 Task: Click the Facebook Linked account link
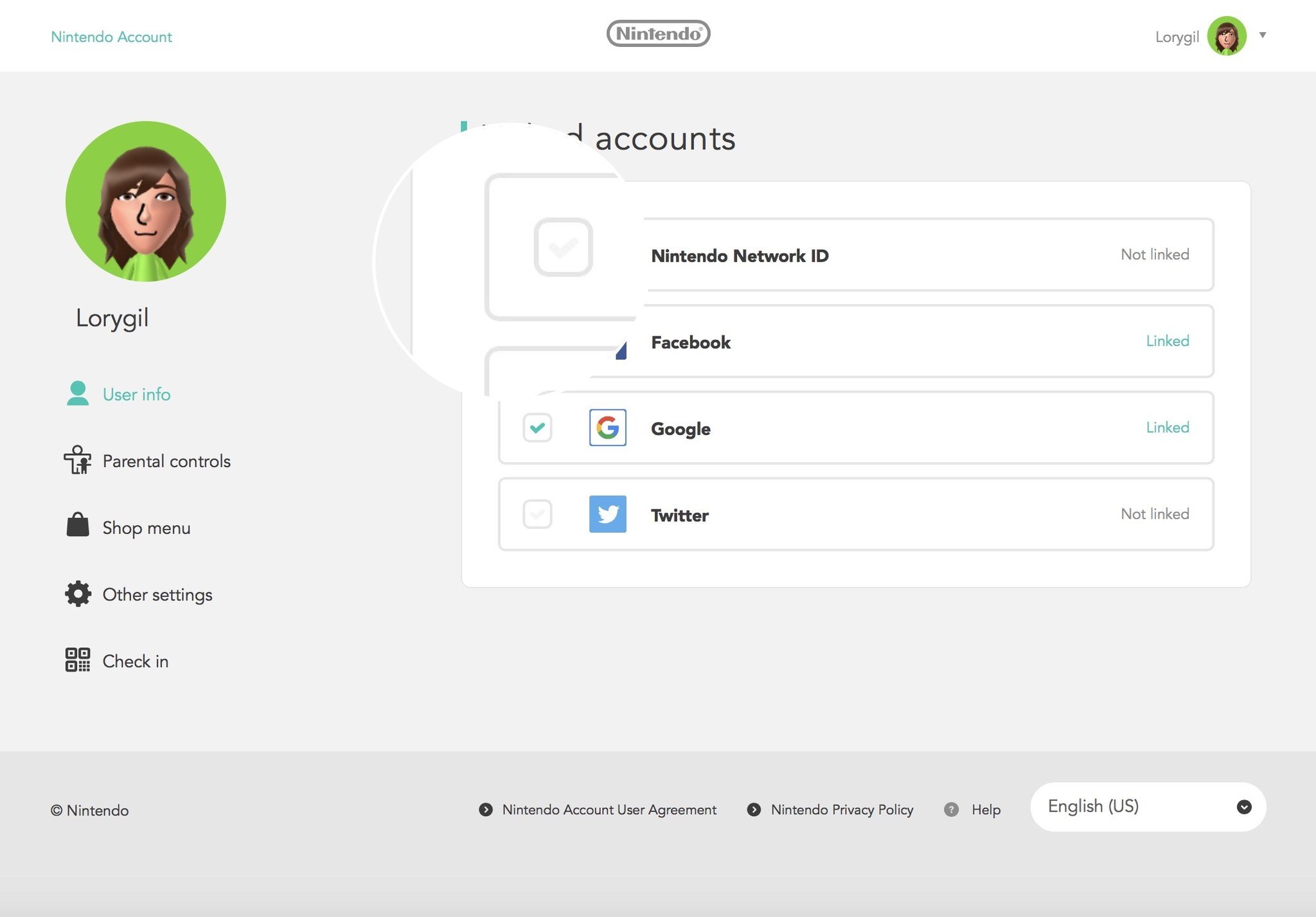[1167, 341]
